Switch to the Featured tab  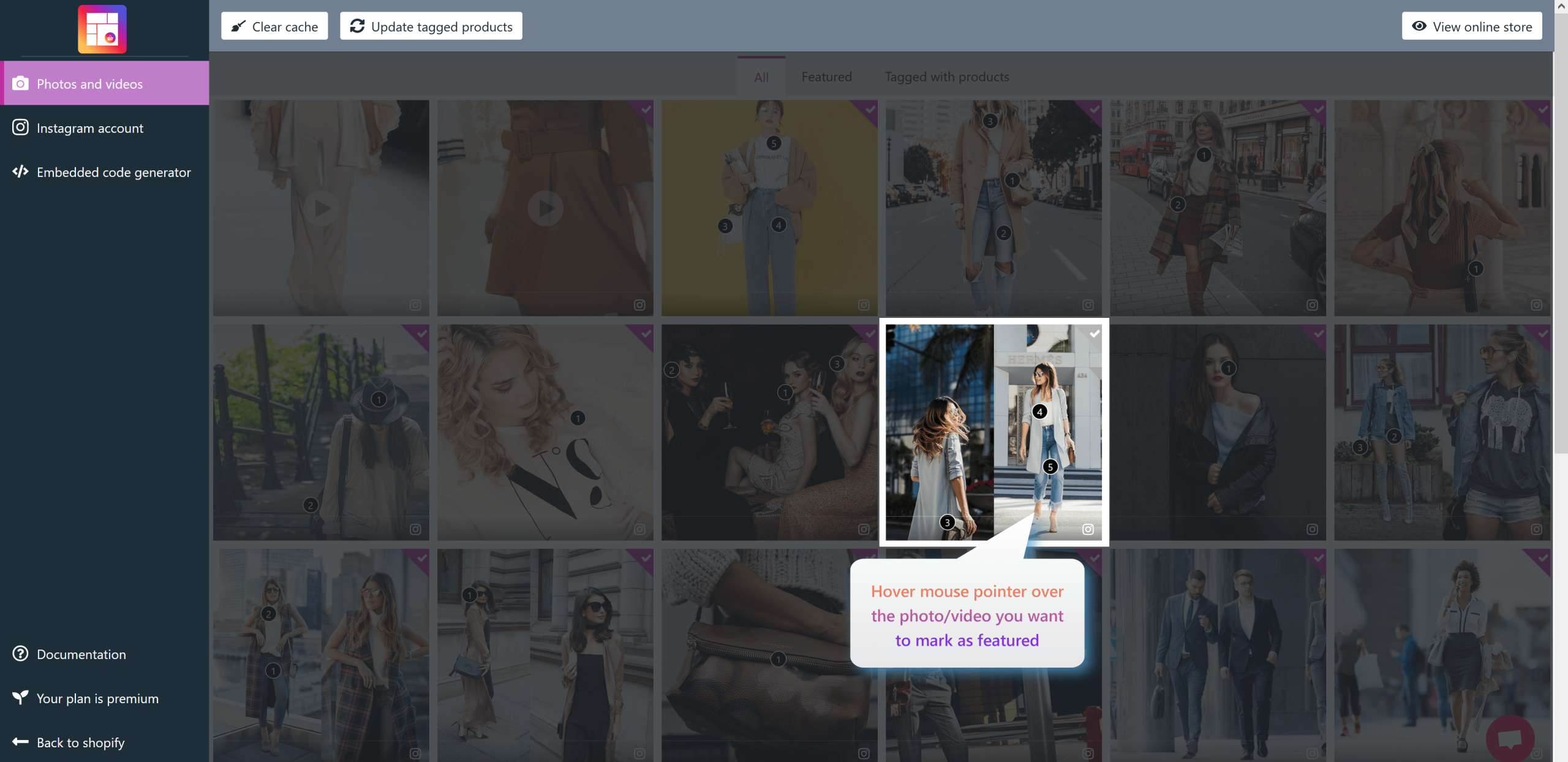826,77
